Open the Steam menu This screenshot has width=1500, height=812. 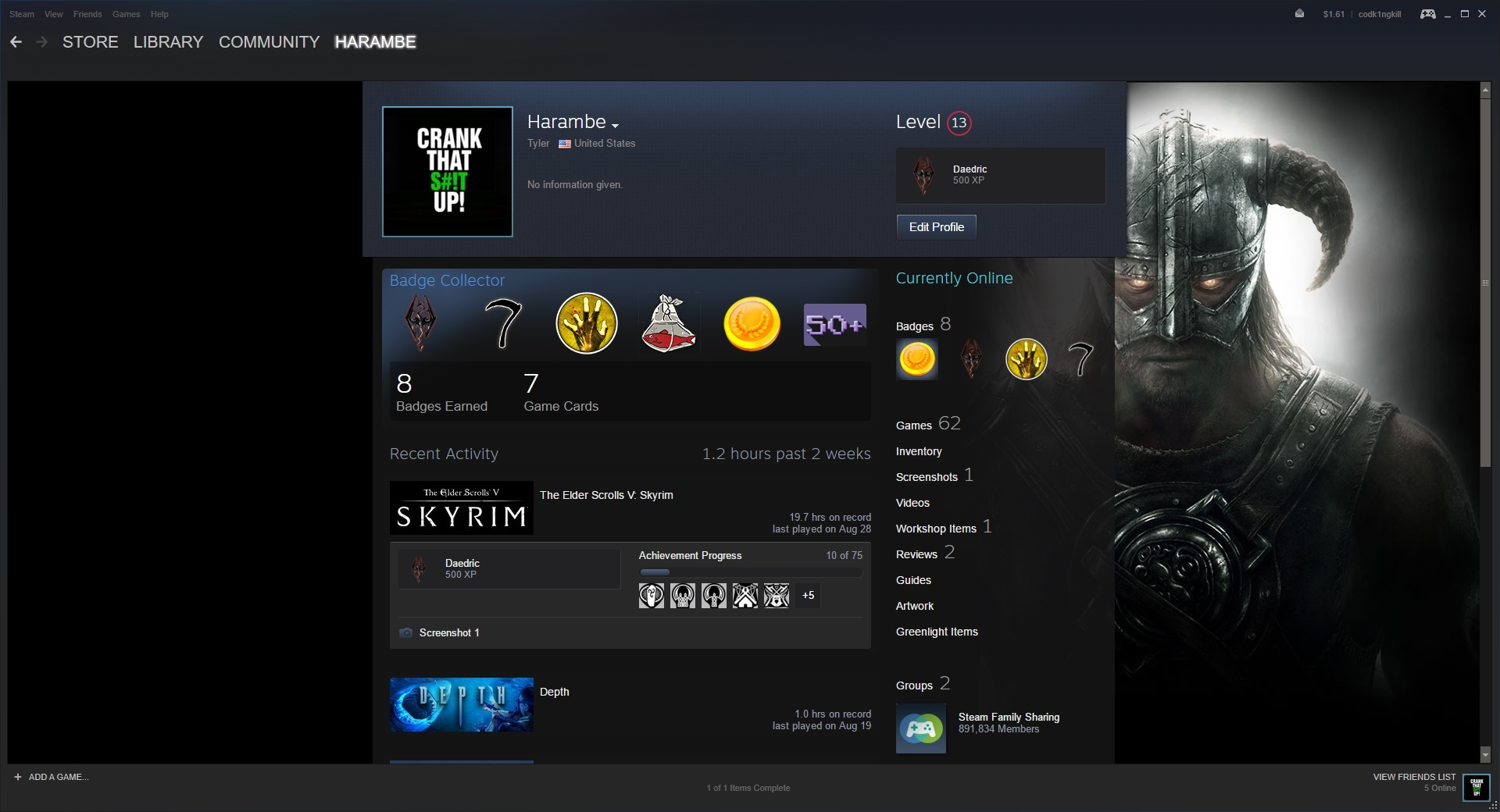pos(22,14)
